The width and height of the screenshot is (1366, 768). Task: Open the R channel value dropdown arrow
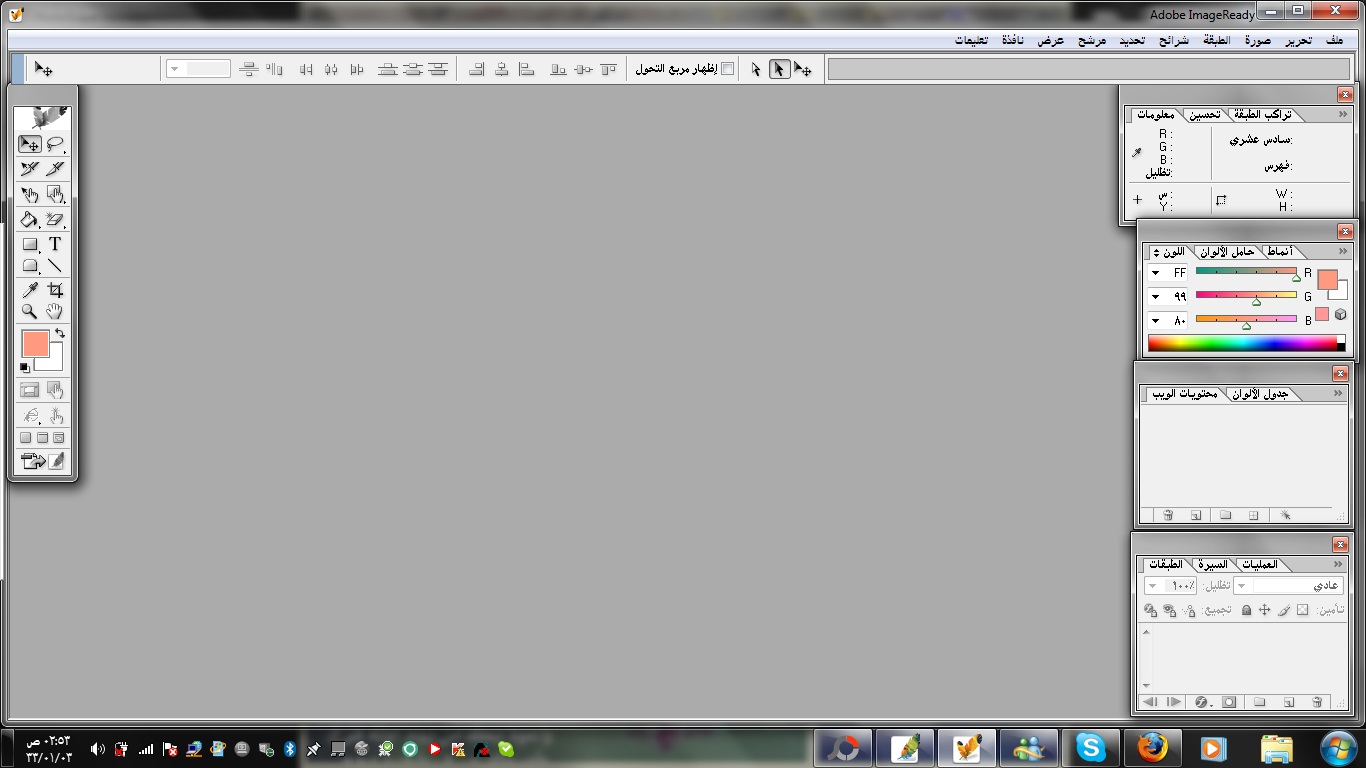pos(1156,273)
